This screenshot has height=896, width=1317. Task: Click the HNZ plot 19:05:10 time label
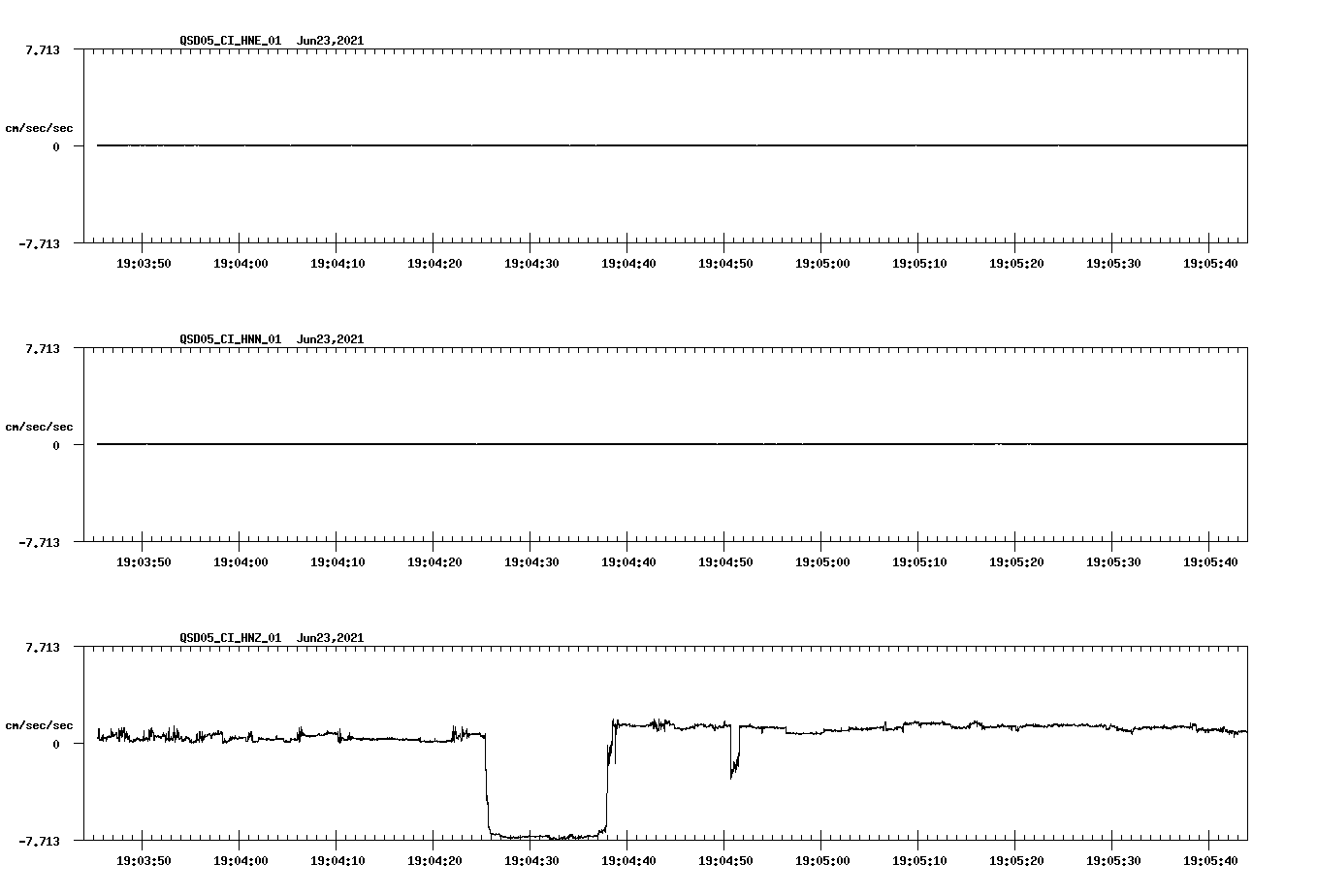click(919, 861)
